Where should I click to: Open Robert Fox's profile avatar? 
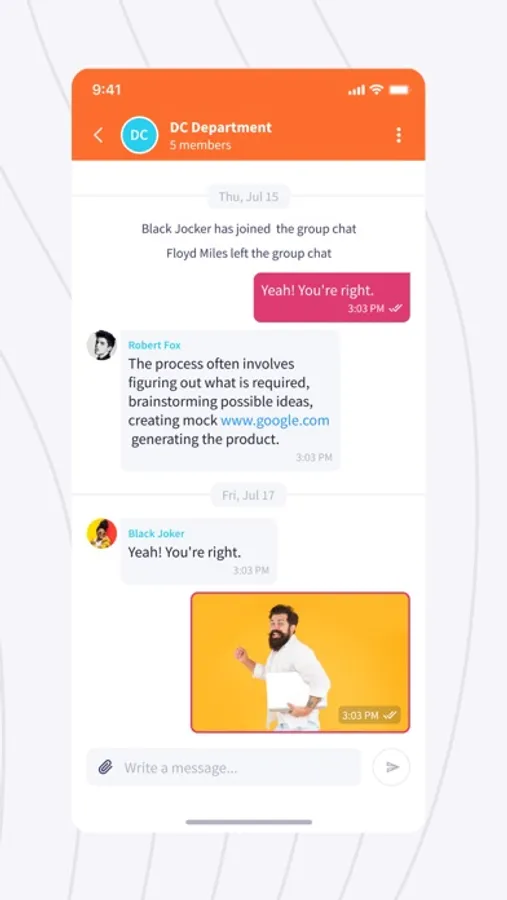tap(102, 345)
